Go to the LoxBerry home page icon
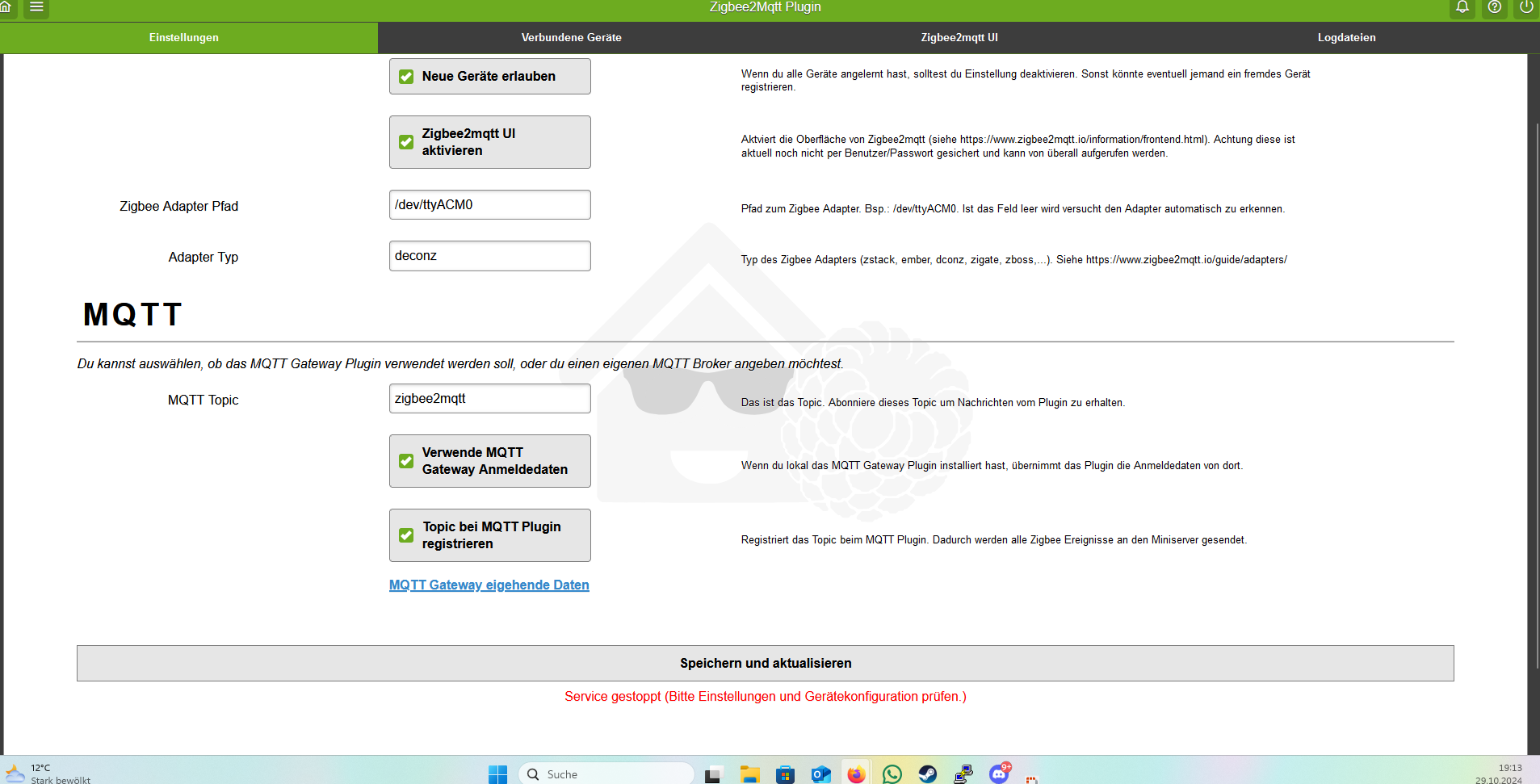The width and height of the screenshot is (1540, 784). (5, 7)
